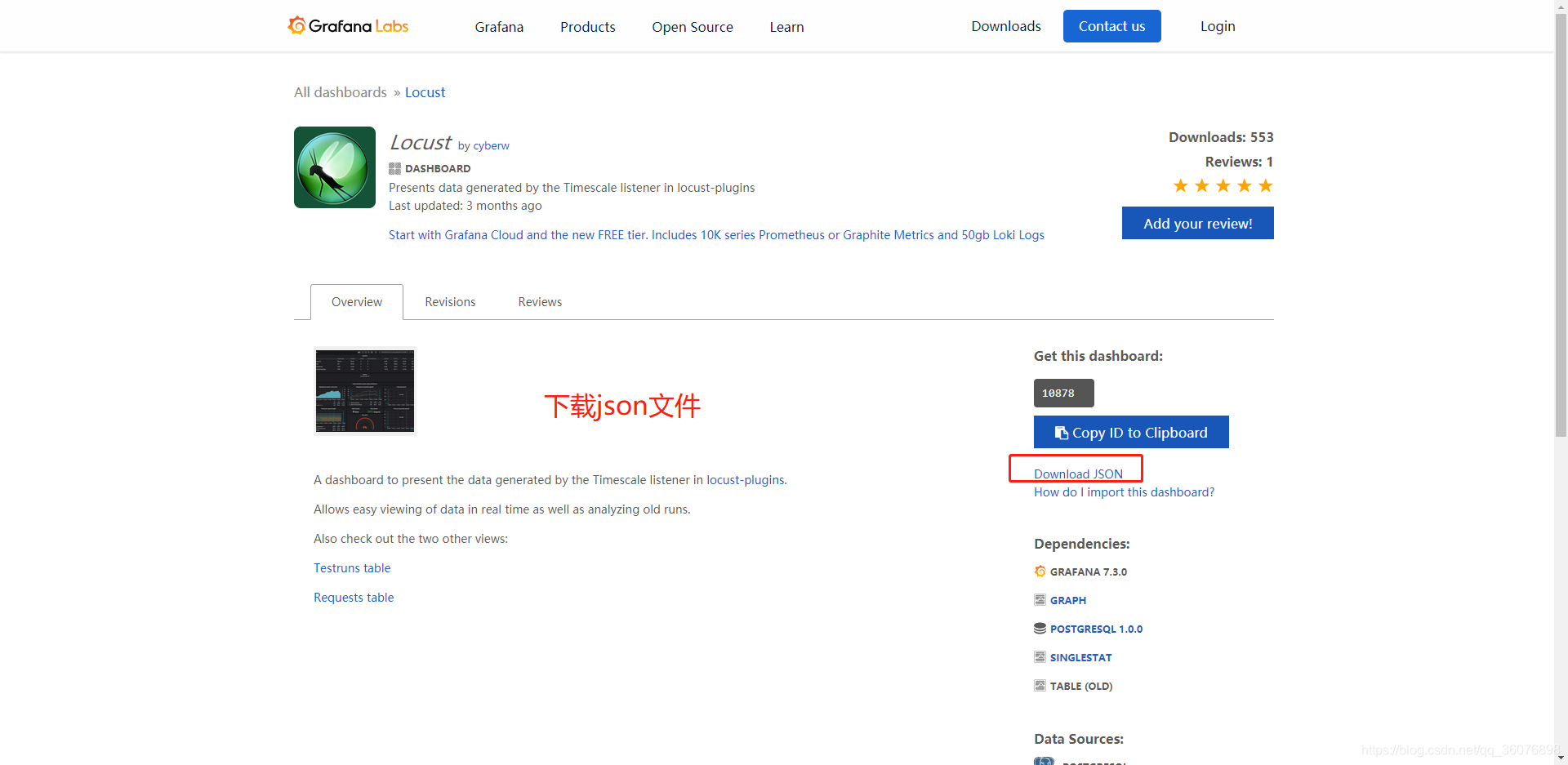1568x765 pixels.
Task: Click the Grafana Labs logo
Action: (348, 26)
